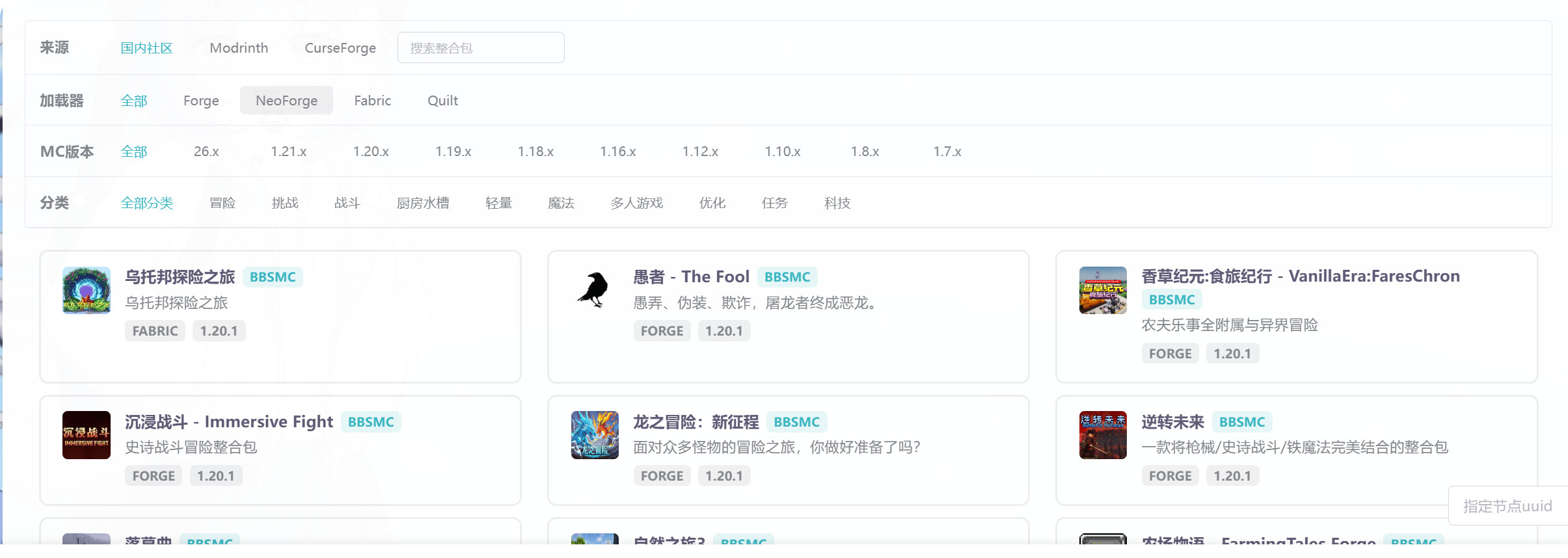Click the 1.20.1 tag on 香草纪元:食旅纪行
The height and width of the screenshot is (558, 1568).
[x=1232, y=354]
